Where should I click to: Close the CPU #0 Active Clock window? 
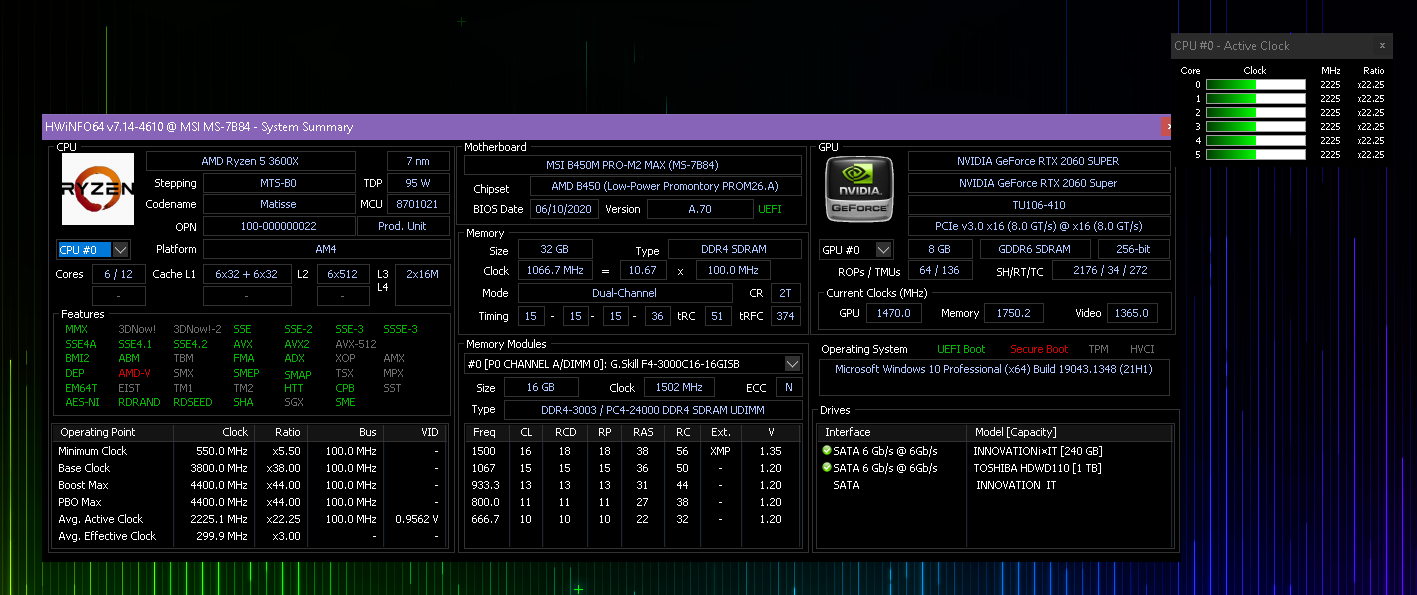click(1382, 45)
